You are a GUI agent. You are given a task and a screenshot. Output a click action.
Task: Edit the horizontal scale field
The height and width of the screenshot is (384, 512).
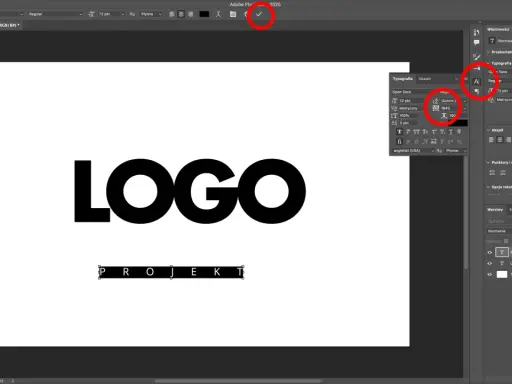(x=457, y=116)
